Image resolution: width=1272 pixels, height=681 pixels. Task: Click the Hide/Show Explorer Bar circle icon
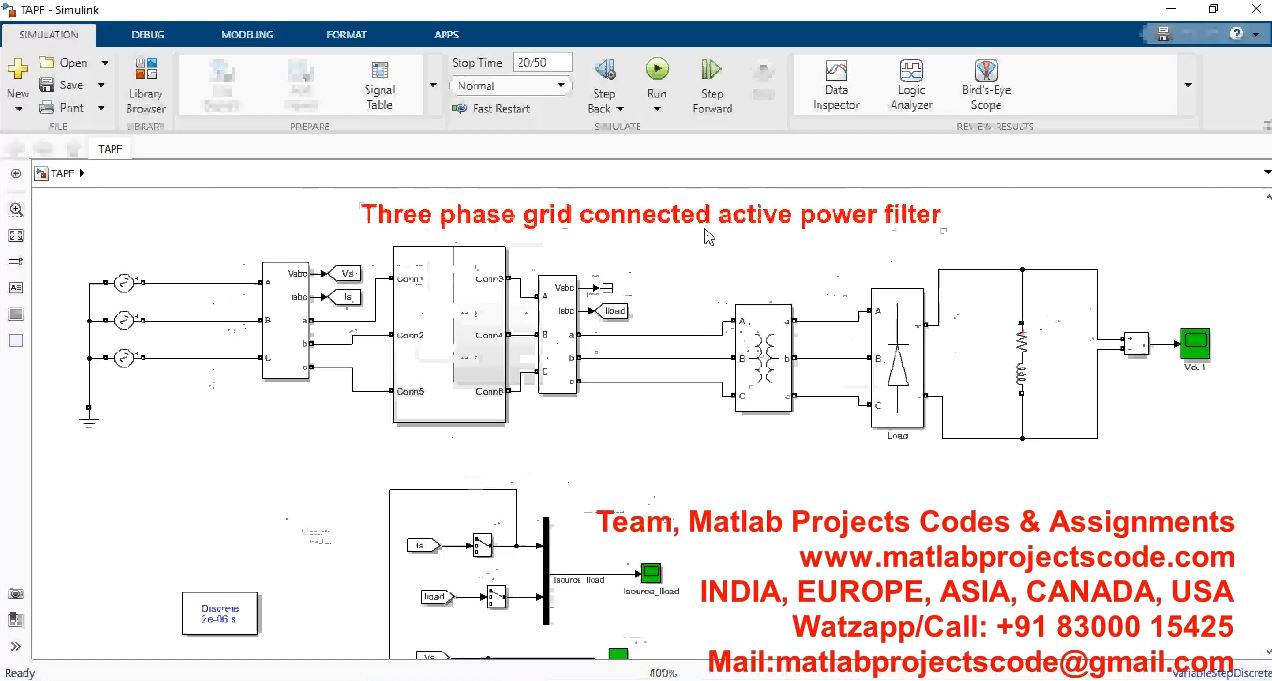(16, 173)
